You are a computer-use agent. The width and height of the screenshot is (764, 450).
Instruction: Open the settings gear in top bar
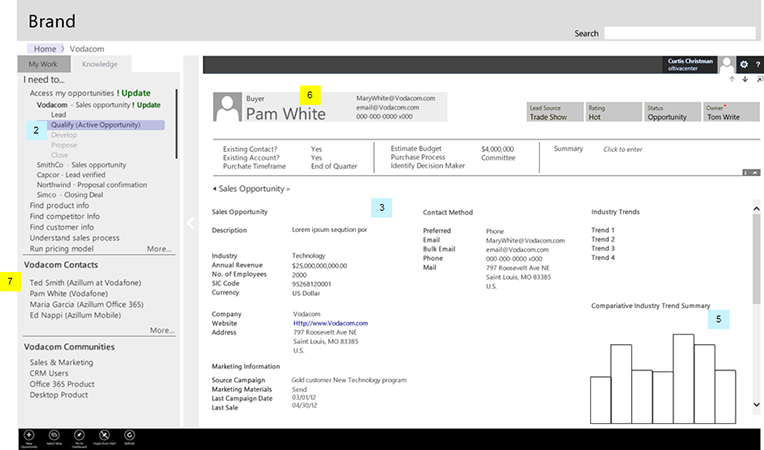pos(743,64)
